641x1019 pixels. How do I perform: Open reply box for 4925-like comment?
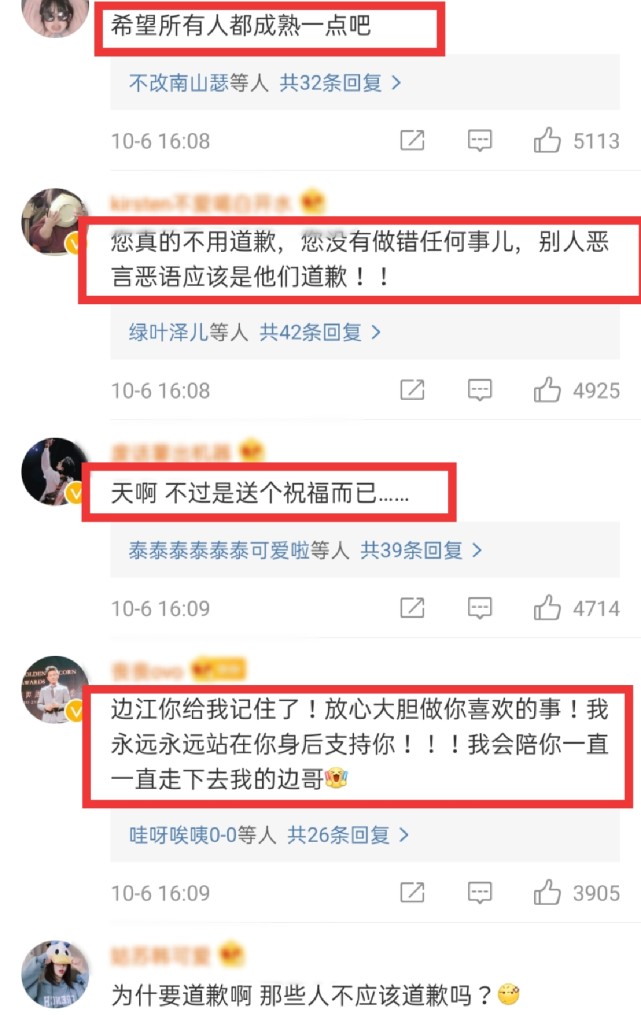click(x=480, y=390)
